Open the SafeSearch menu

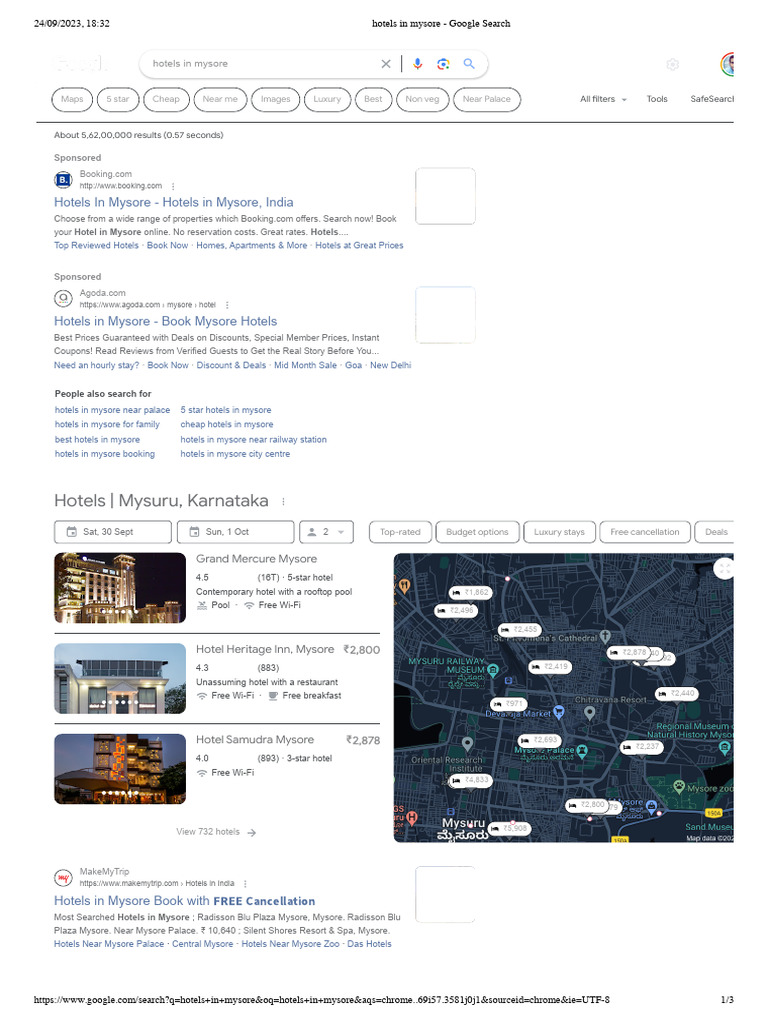[x=712, y=99]
